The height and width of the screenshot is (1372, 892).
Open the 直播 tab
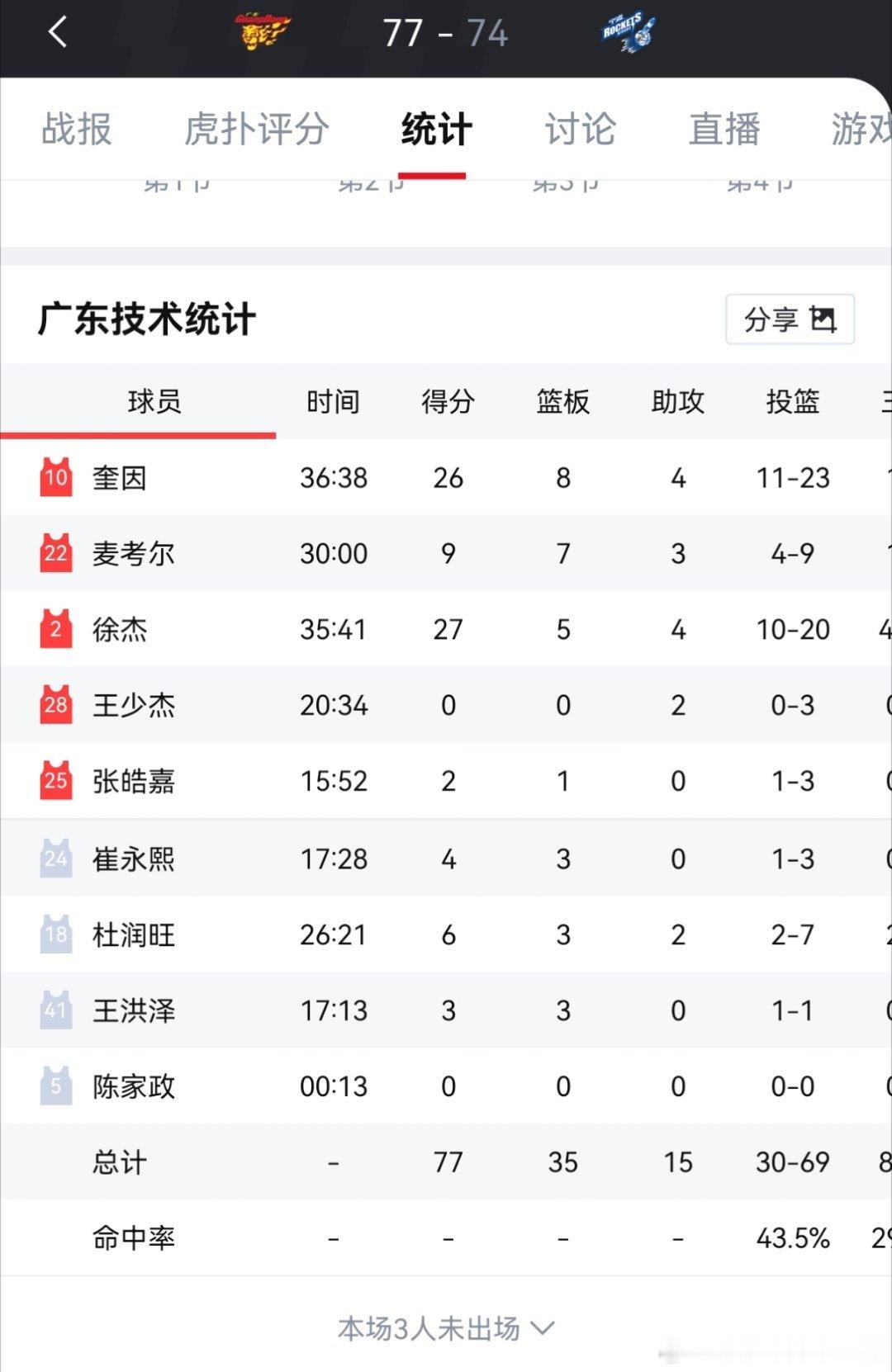pos(723,130)
